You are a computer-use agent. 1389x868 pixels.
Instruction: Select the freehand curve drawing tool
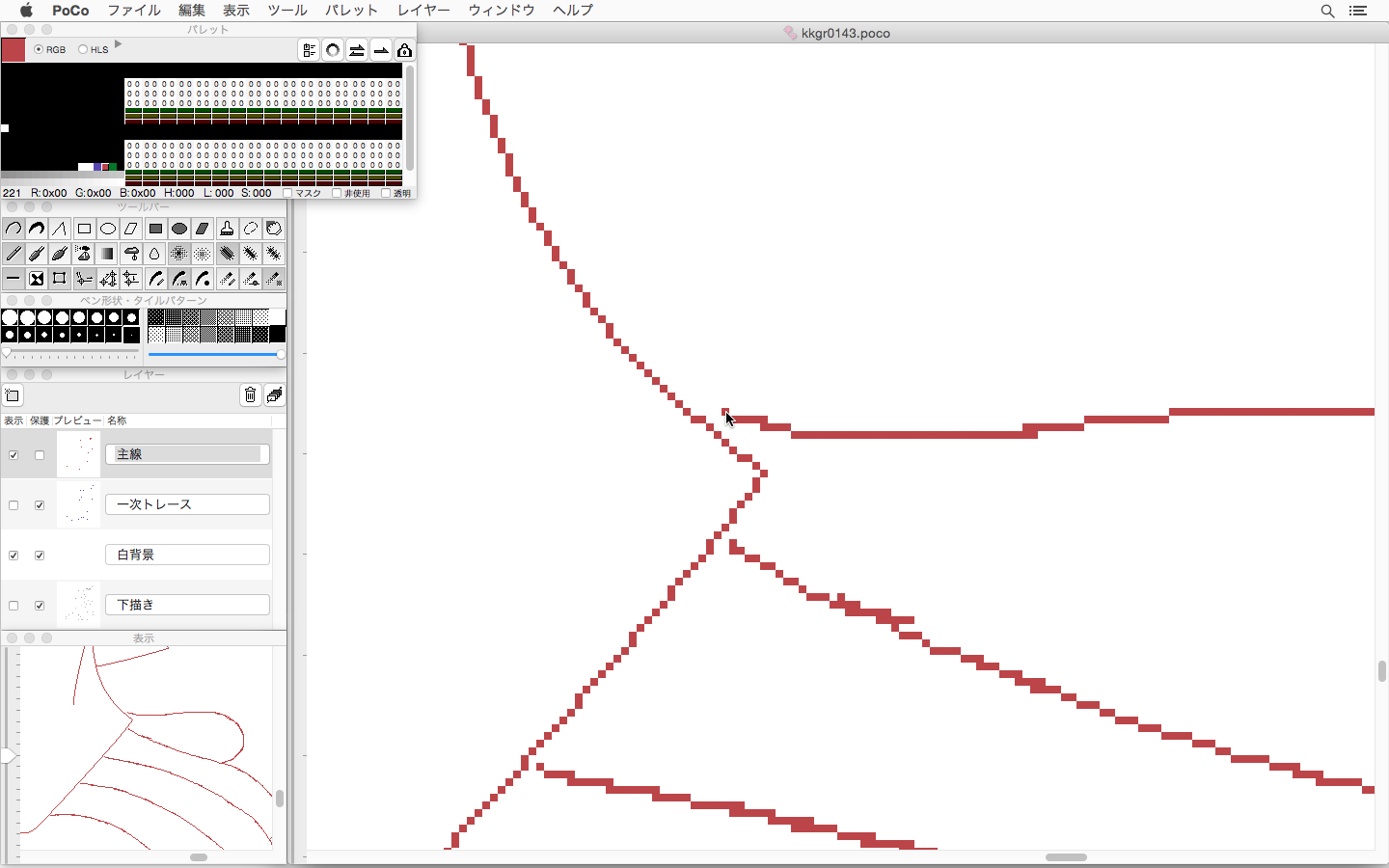pyautogui.click(x=13, y=230)
